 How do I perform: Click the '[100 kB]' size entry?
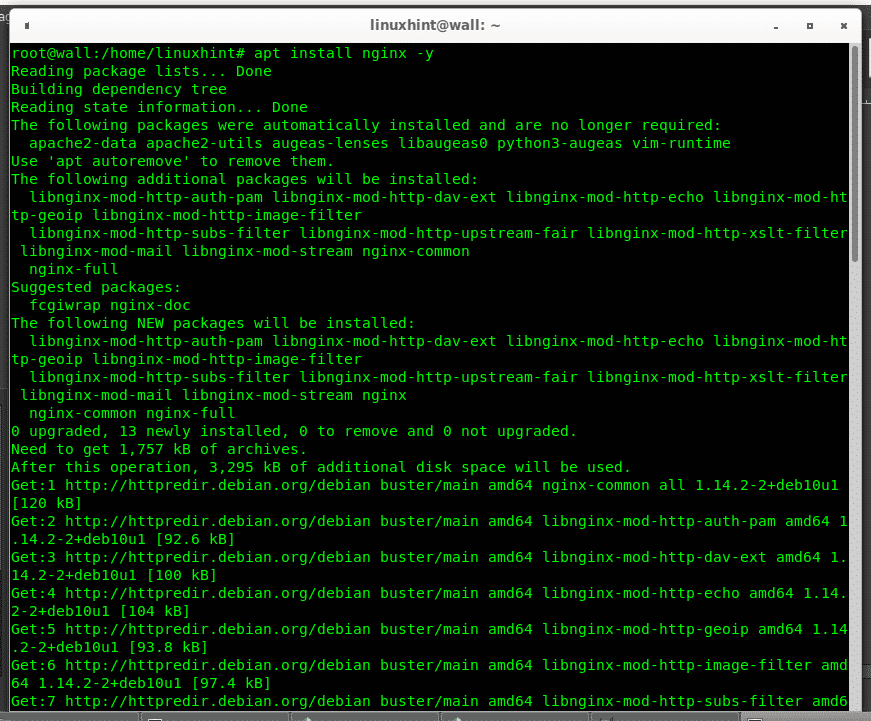coord(182,575)
